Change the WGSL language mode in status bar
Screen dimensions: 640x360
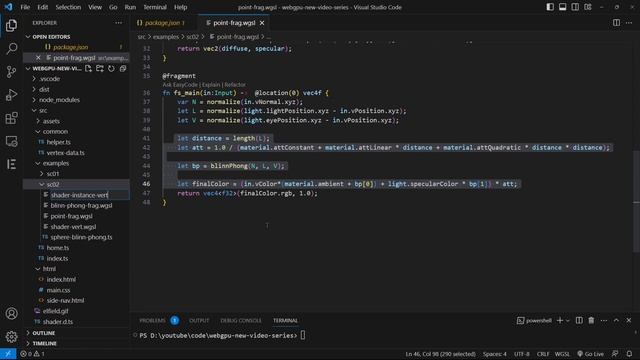[x=562, y=354]
